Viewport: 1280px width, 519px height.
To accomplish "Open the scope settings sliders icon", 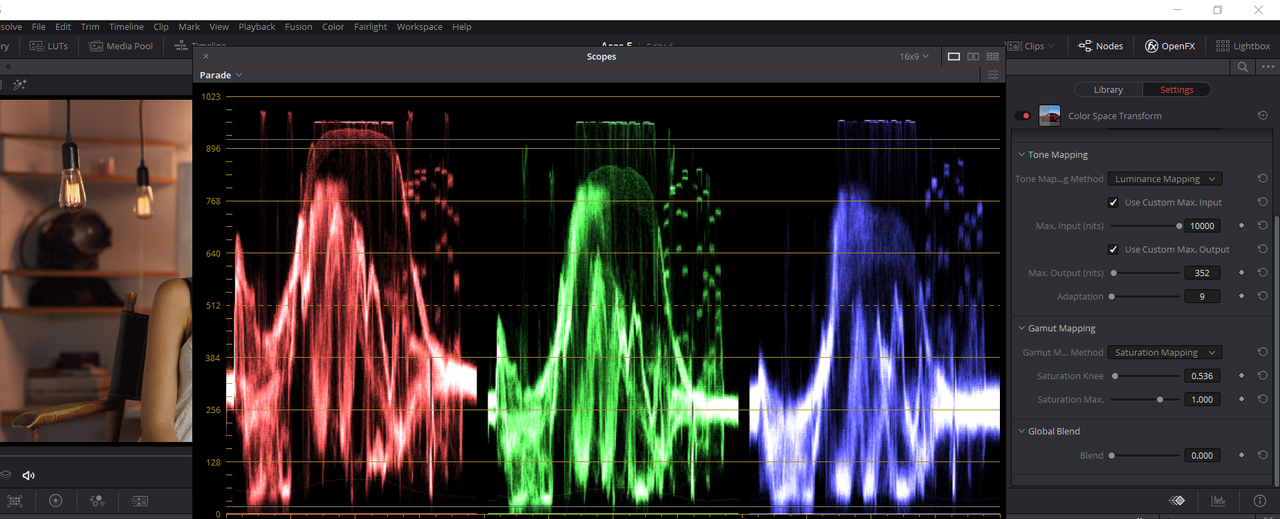I will tap(993, 75).
